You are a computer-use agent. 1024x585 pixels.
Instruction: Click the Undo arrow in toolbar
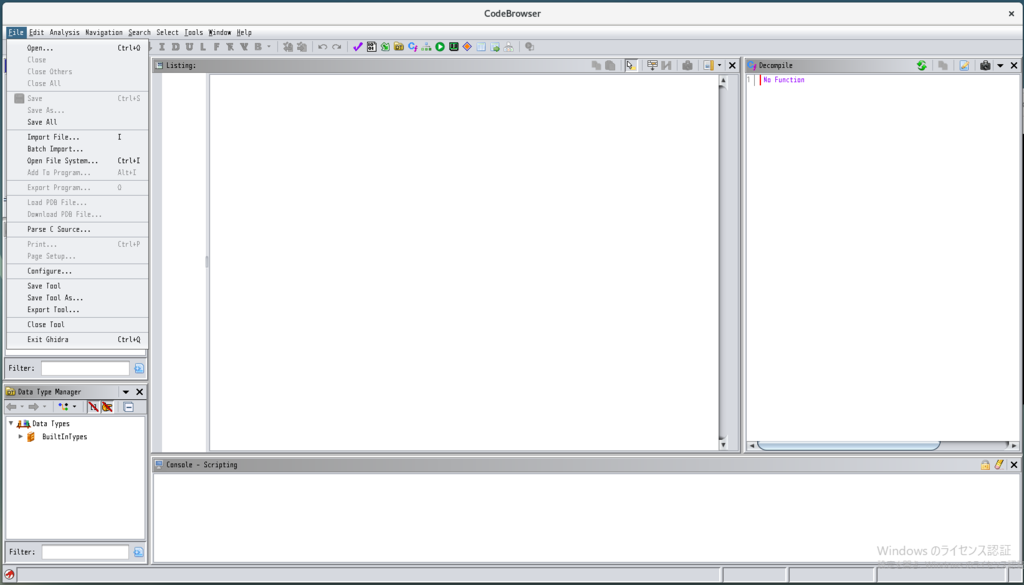pos(323,47)
